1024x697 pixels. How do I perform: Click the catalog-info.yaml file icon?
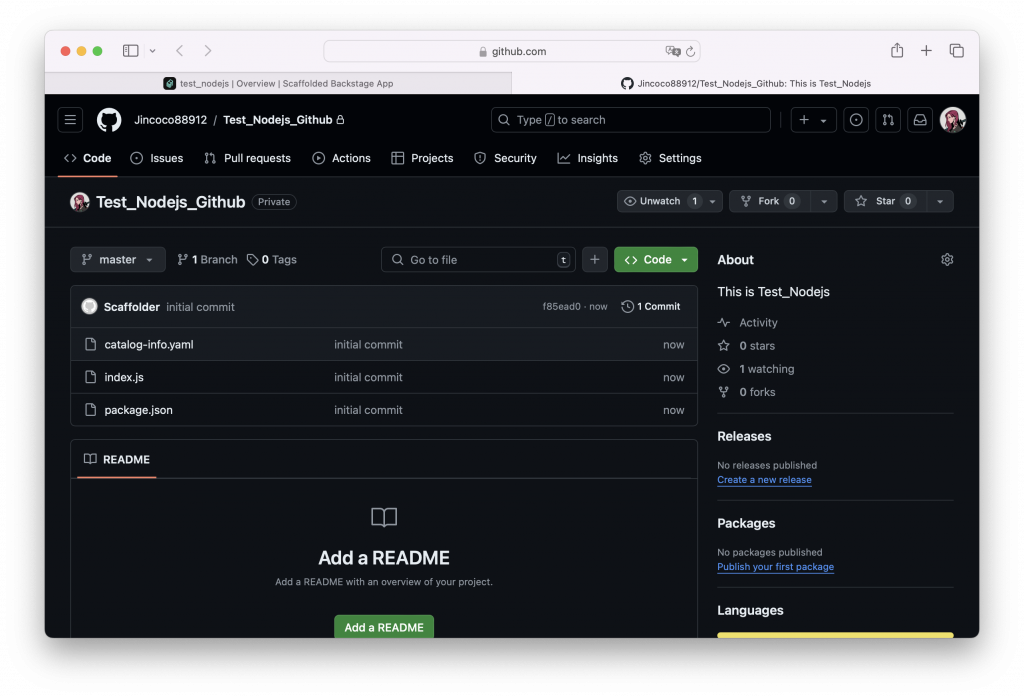coord(91,344)
